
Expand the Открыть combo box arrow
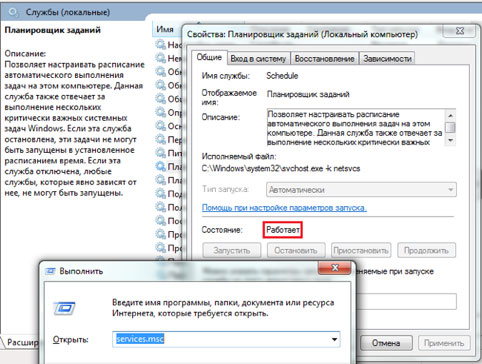pyautogui.click(x=334, y=339)
